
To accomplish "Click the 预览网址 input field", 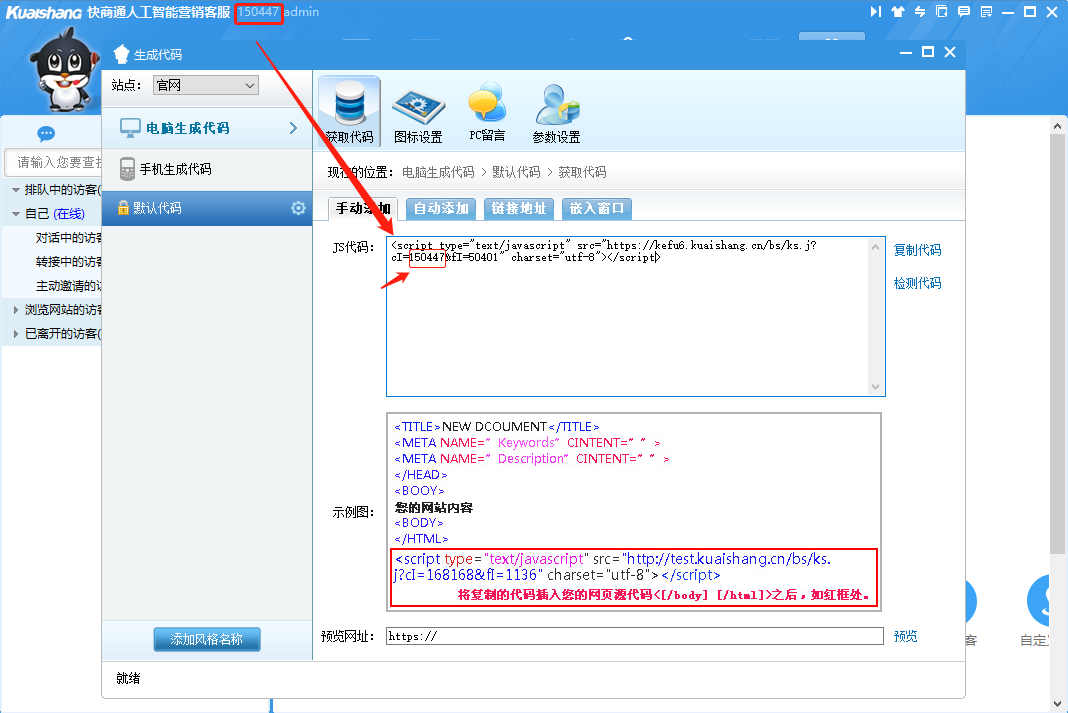I will (x=634, y=636).
